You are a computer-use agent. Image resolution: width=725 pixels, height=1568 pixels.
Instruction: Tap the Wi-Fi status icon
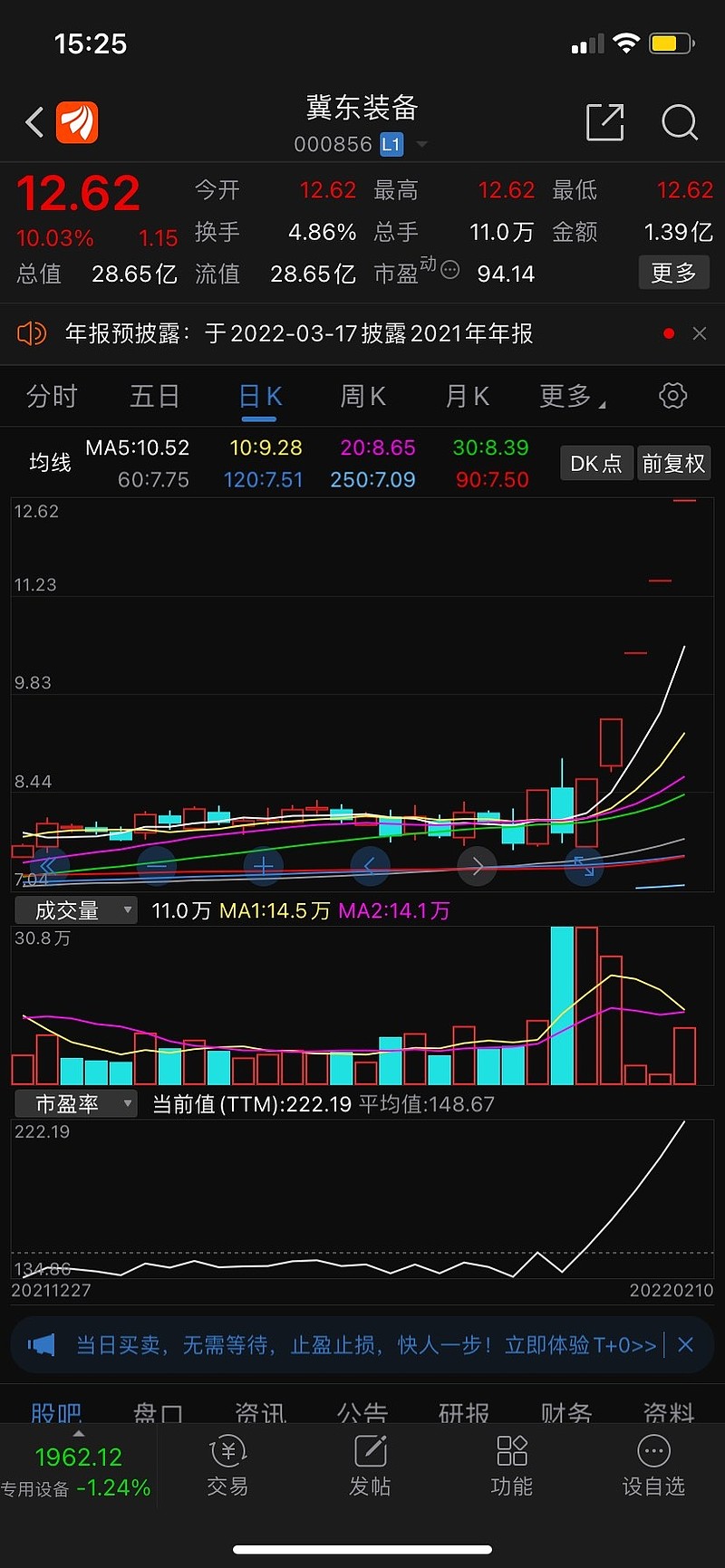(x=625, y=43)
